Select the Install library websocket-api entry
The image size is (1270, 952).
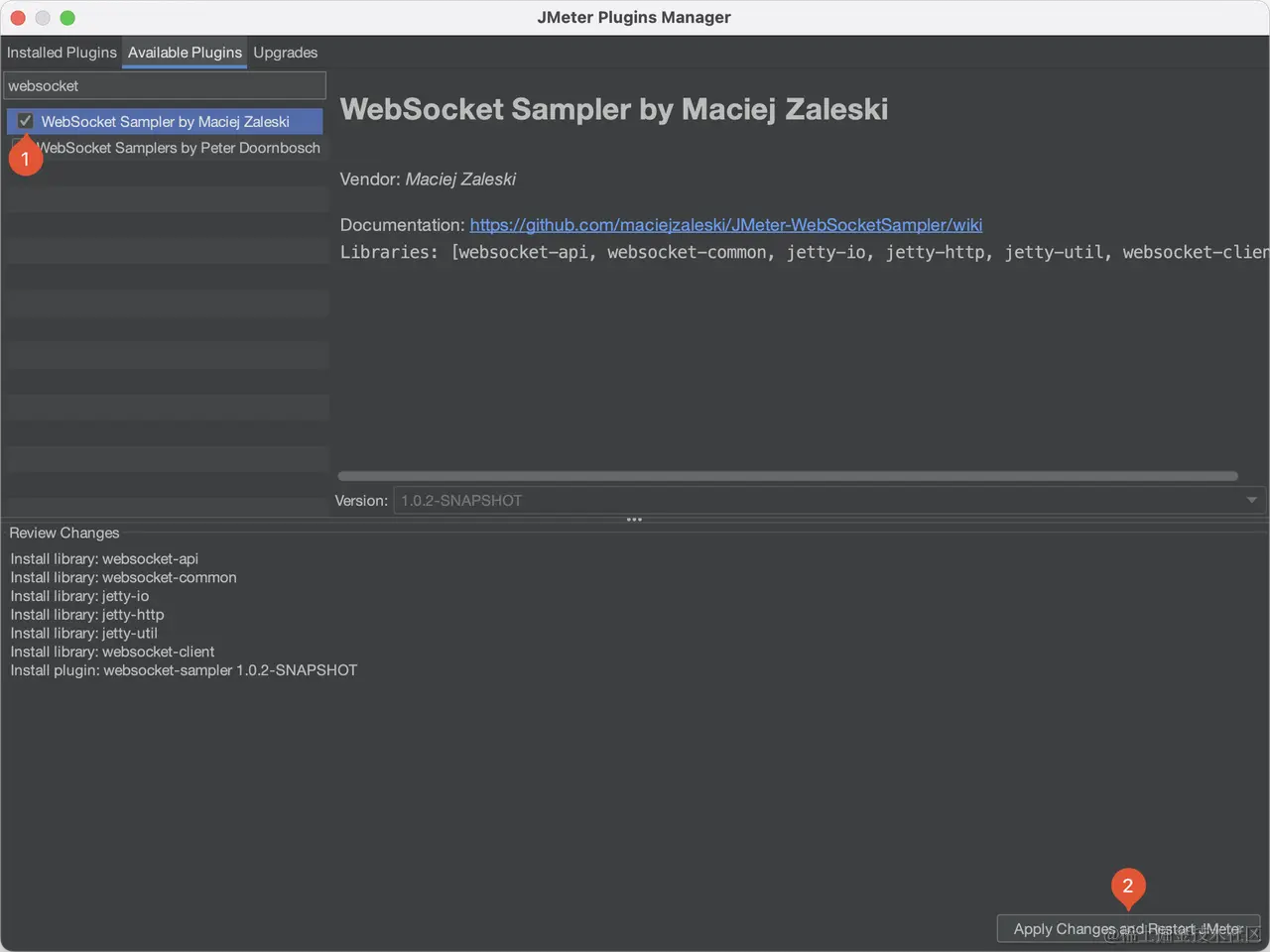104,558
